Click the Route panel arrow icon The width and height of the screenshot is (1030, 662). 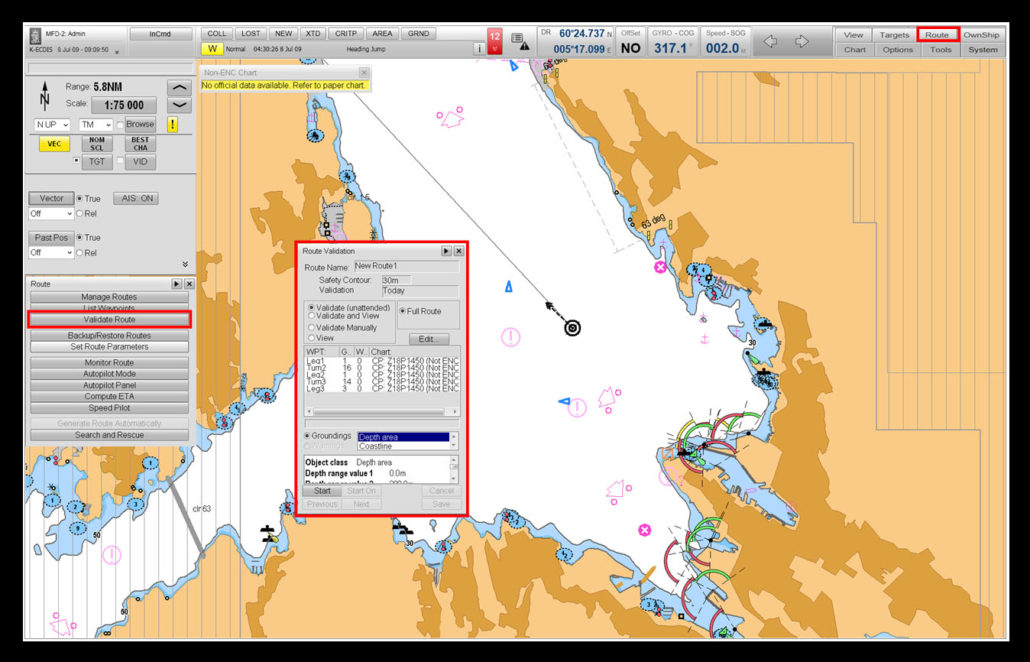[176, 284]
